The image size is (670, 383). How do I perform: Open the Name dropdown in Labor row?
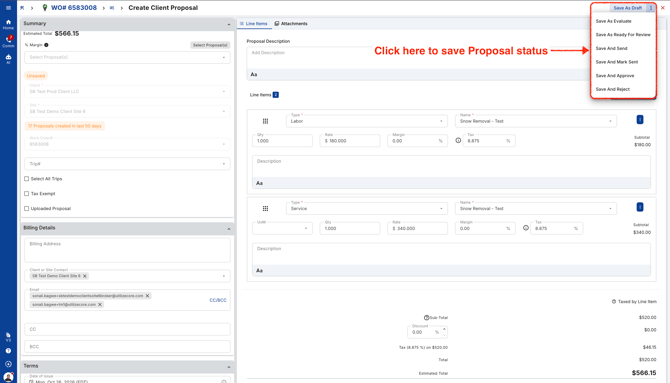tap(536, 121)
